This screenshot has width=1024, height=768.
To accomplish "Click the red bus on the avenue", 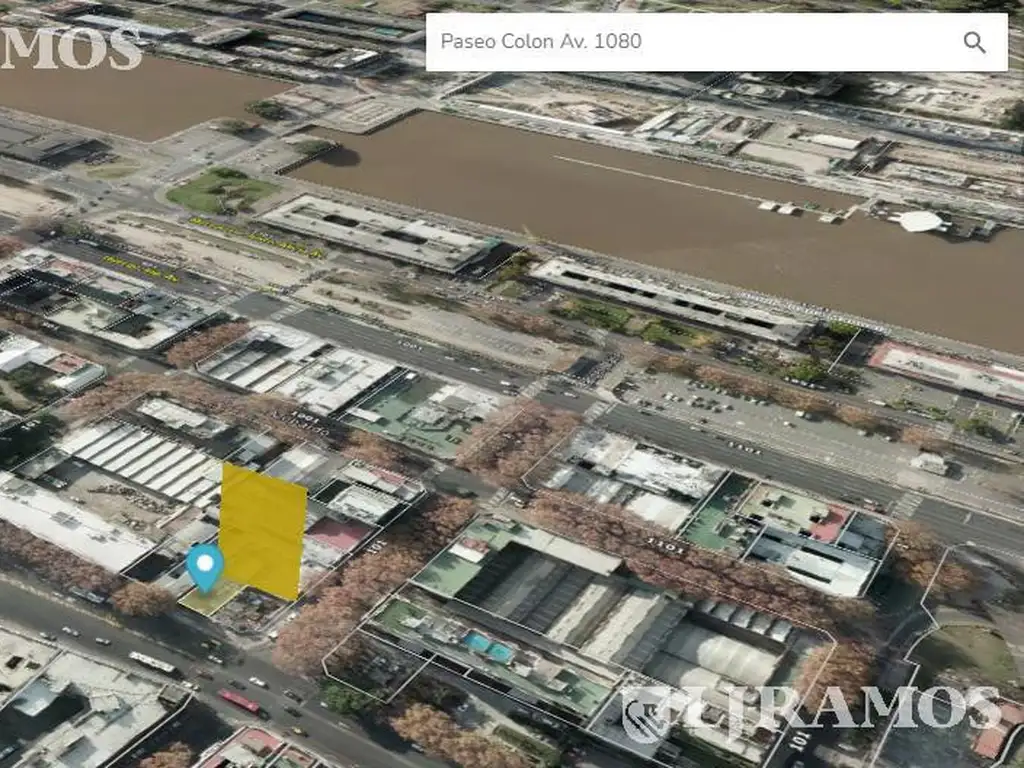I will tap(240, 701).
